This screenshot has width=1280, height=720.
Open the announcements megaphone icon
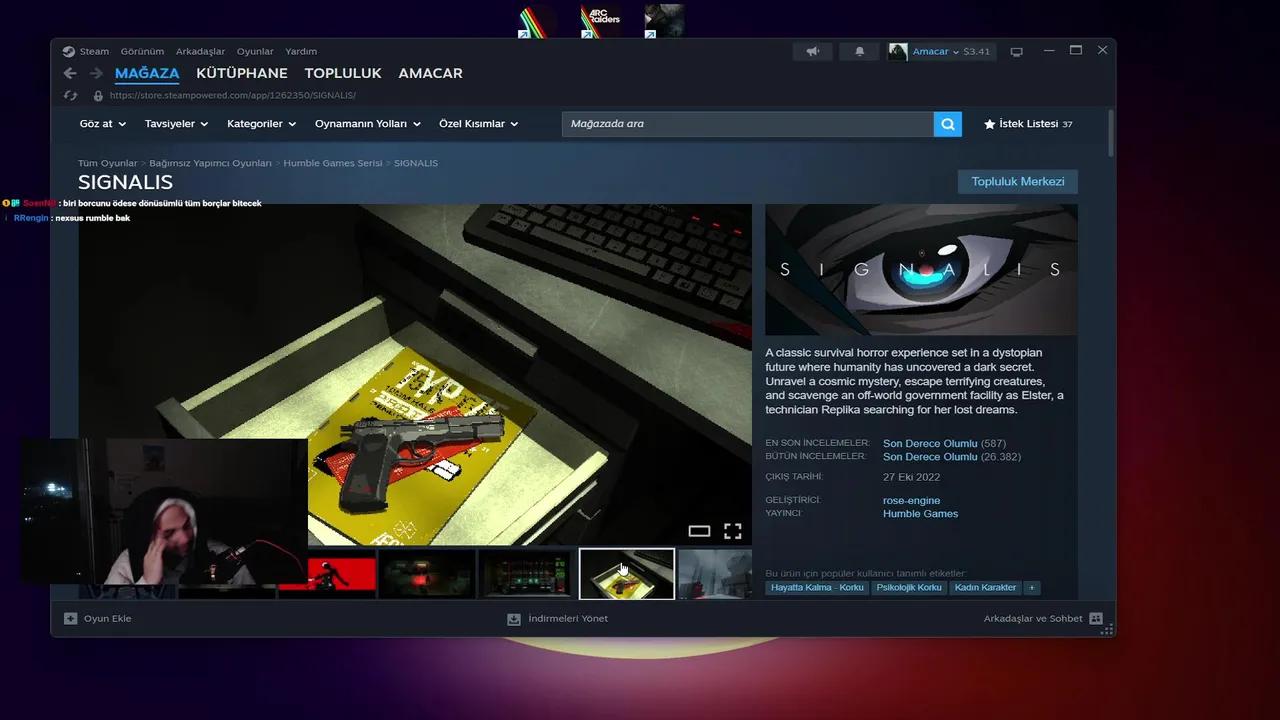[x=813, y=51]
